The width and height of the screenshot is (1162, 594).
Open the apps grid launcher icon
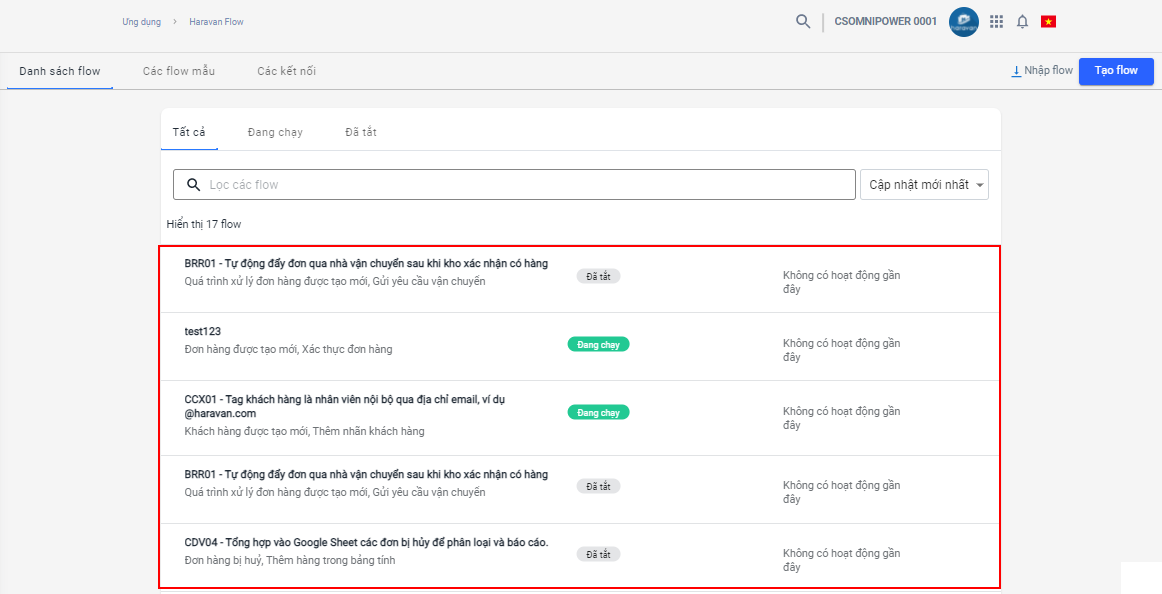coord(996,21)
